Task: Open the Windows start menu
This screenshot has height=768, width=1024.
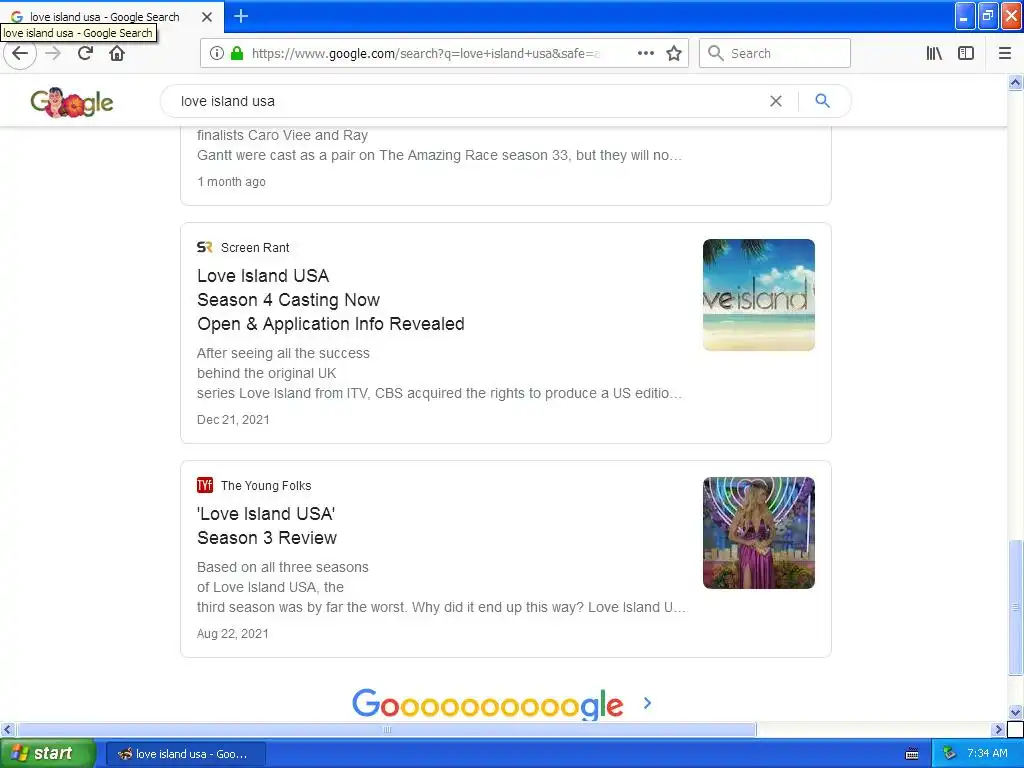Action: click(48, 754)
